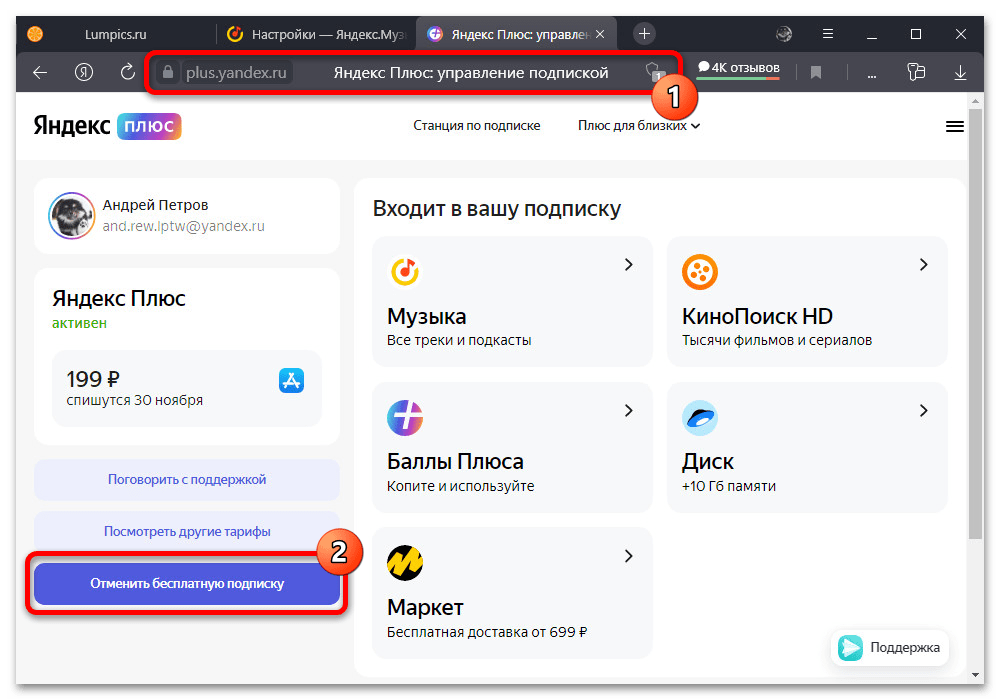Click the address bar showing plus.yandex.ru

point(400,72)
